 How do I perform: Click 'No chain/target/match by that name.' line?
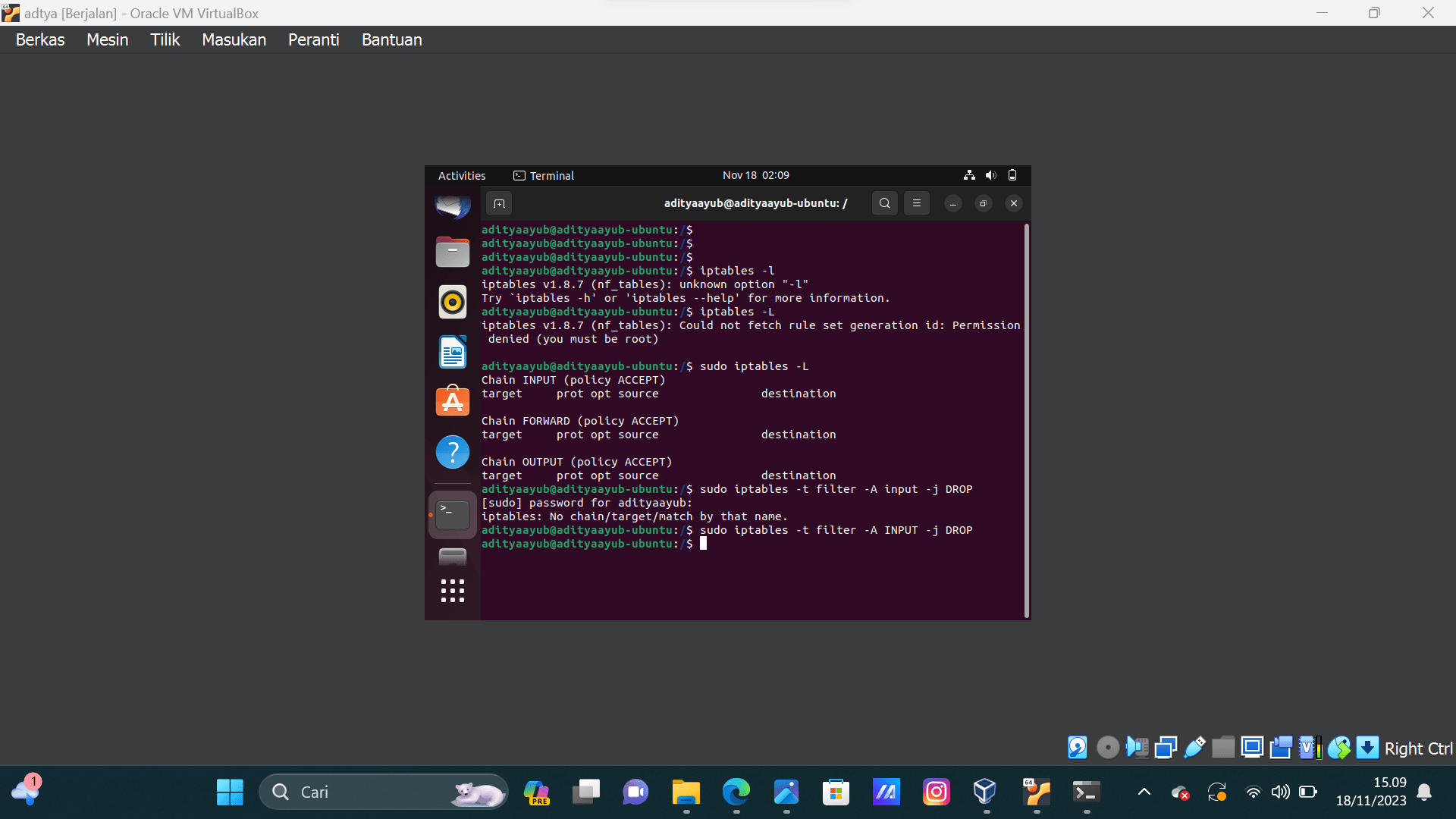[669, 516]
